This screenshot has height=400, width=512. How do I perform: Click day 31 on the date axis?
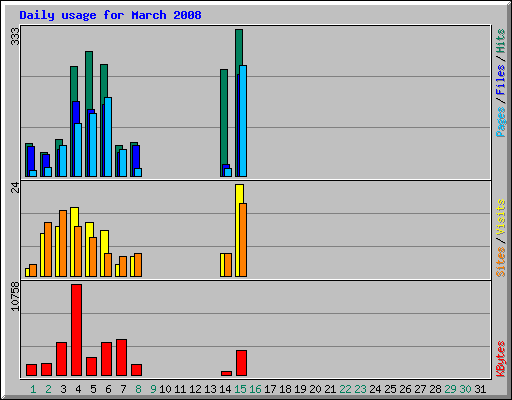[x=480, y=389]
